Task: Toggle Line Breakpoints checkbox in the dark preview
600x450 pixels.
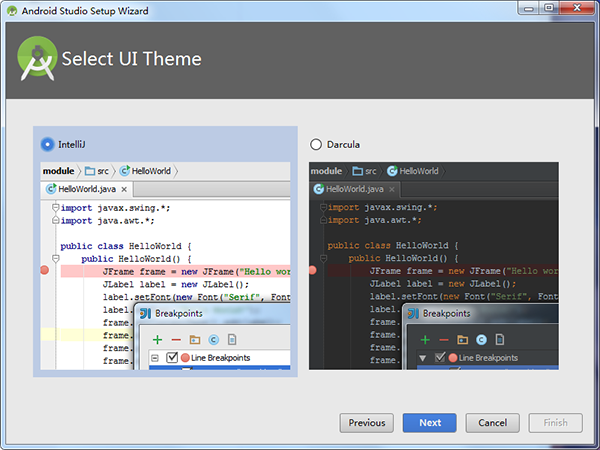Action: [x=439, y=358]
